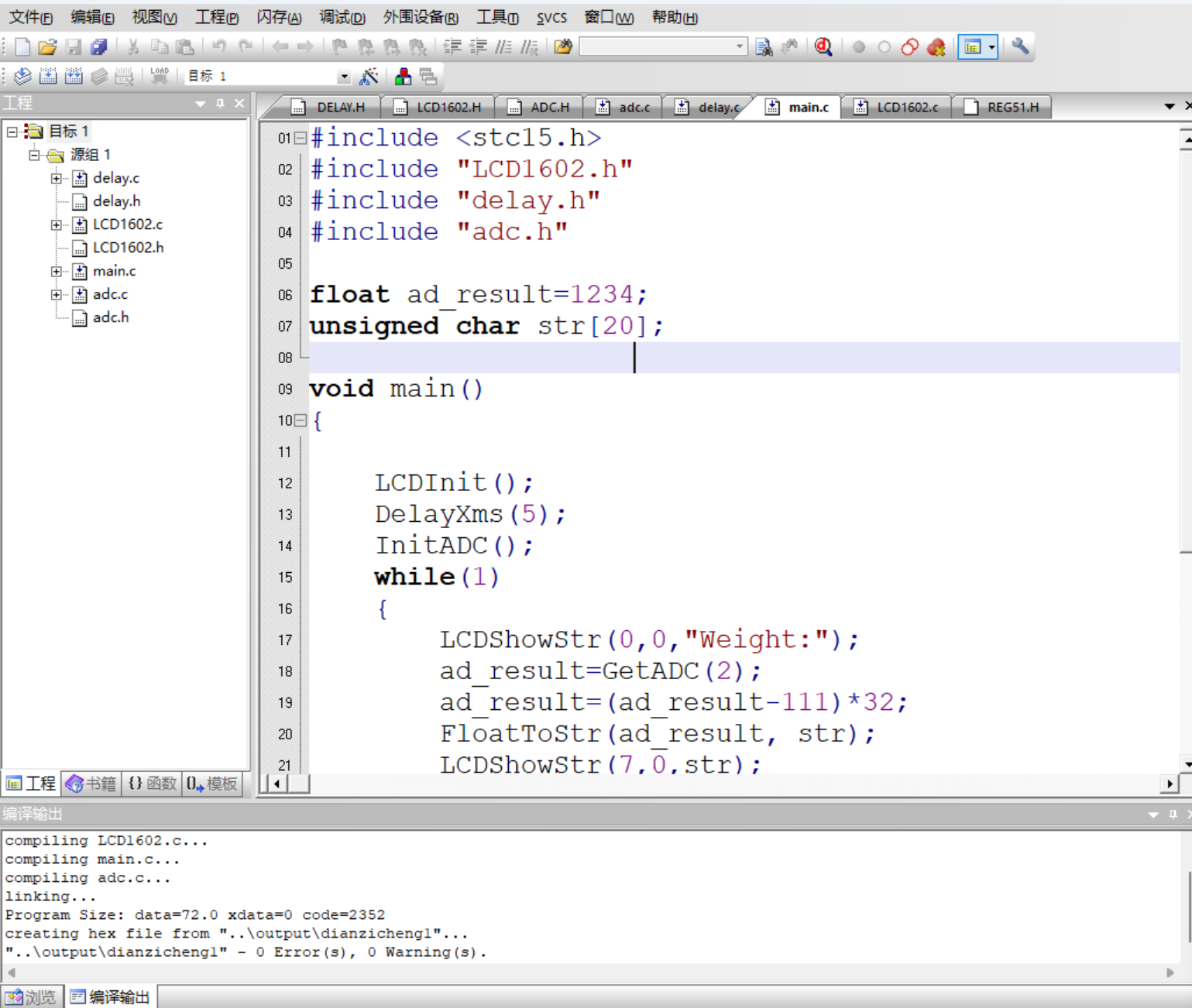Click the Indent selection icon

(452, 47)
